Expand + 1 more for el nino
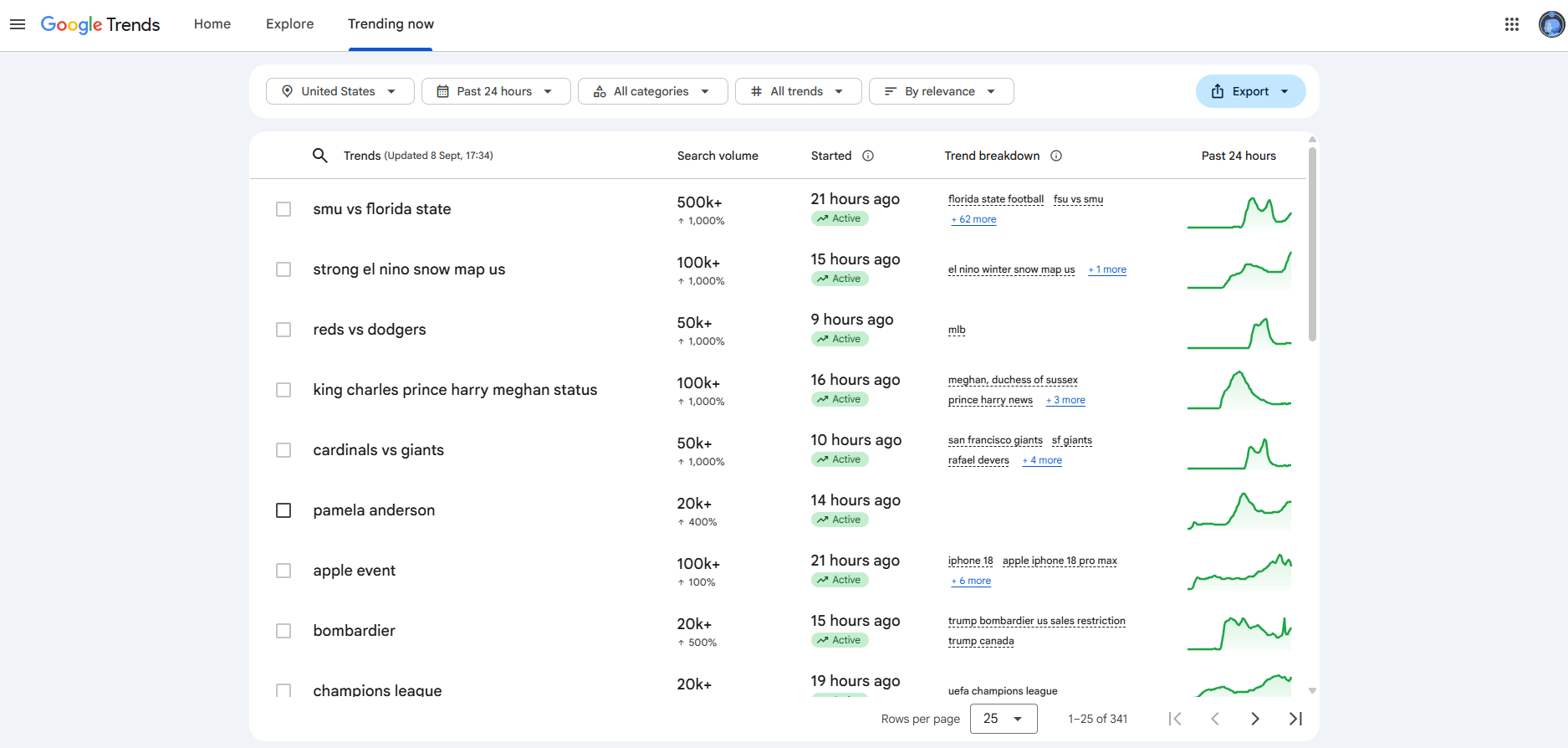Image resolution: width=1568 pixels, height=748 pixels. point(1107,269)
